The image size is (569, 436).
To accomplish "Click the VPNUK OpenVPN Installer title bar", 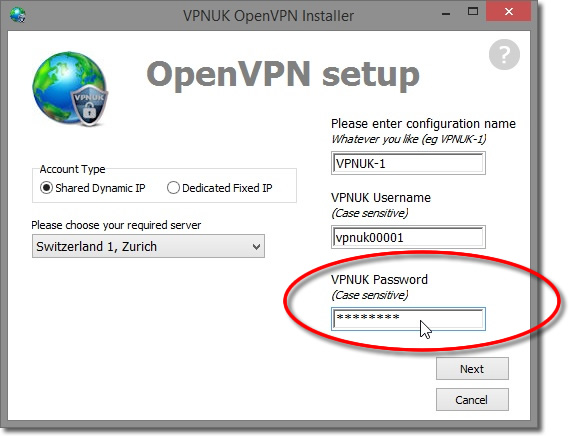I will [x=268, y=16].
